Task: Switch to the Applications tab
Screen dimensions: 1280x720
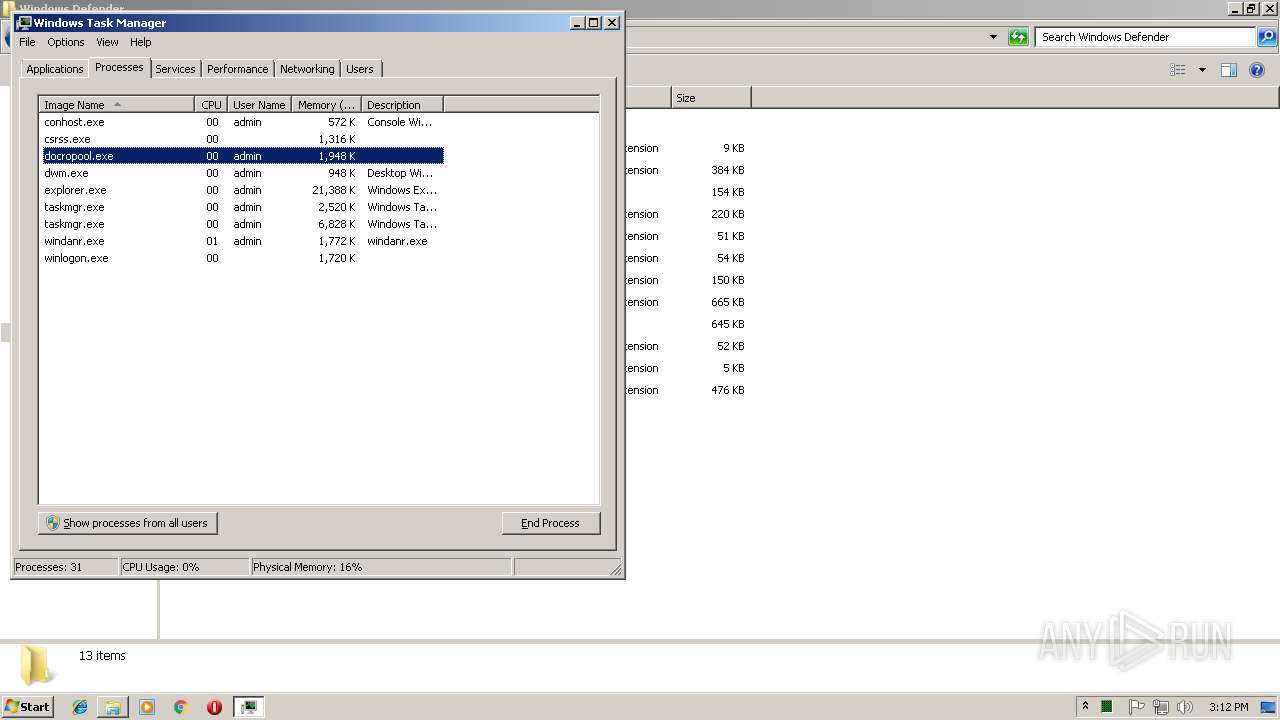Action: 55,69
